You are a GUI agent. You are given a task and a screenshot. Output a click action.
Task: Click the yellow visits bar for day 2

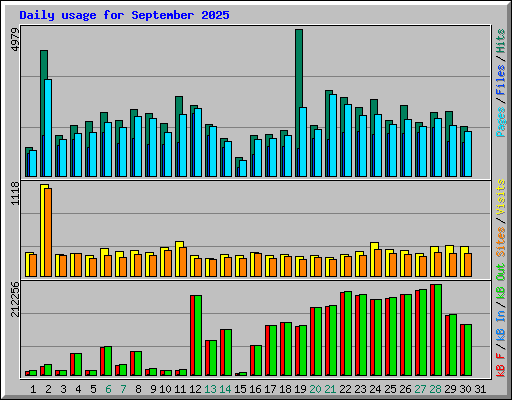[x=42, y=230]
